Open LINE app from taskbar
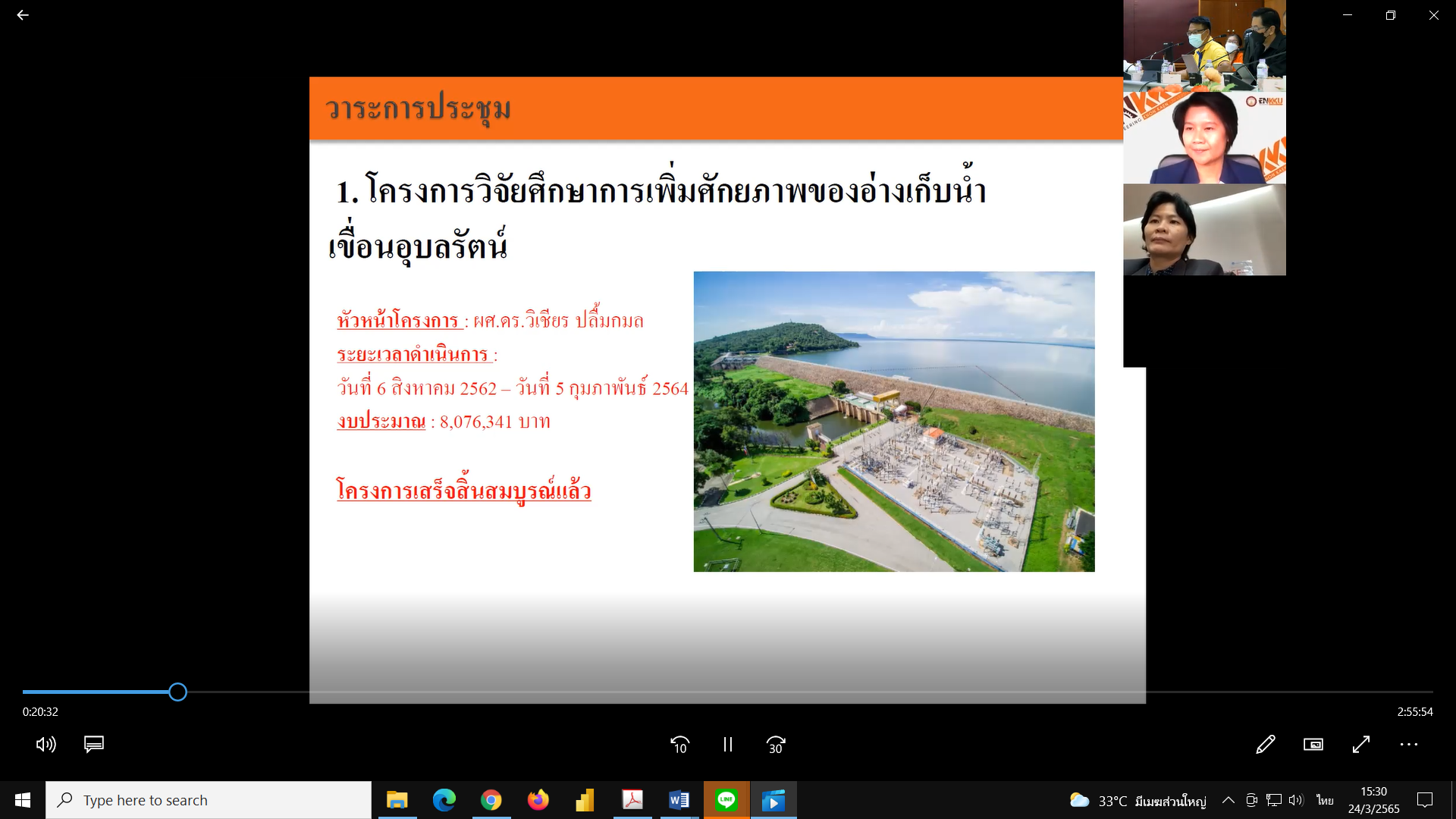 coord(726,800)
